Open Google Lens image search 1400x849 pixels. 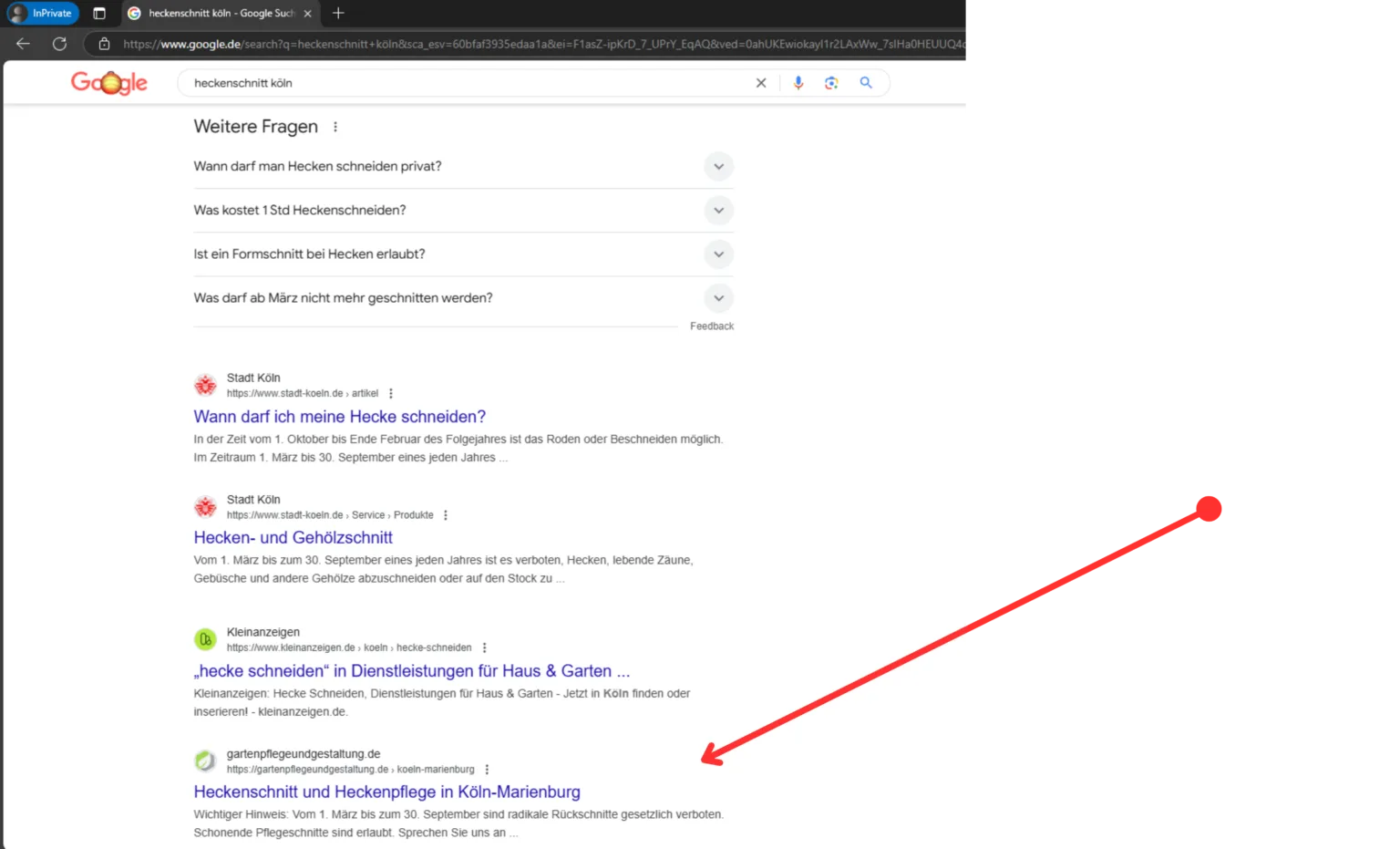click(831, 83)
